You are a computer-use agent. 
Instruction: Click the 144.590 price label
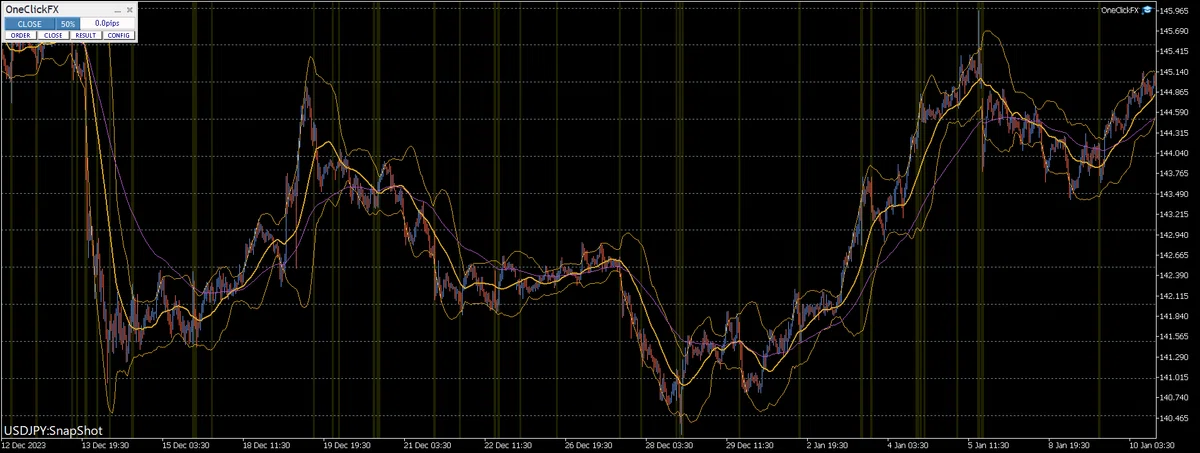click(1174, 113)
